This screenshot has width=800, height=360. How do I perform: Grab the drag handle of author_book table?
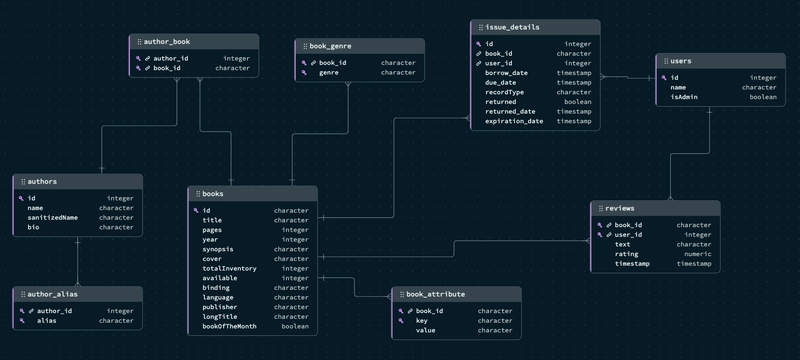[x=139, y=42]
